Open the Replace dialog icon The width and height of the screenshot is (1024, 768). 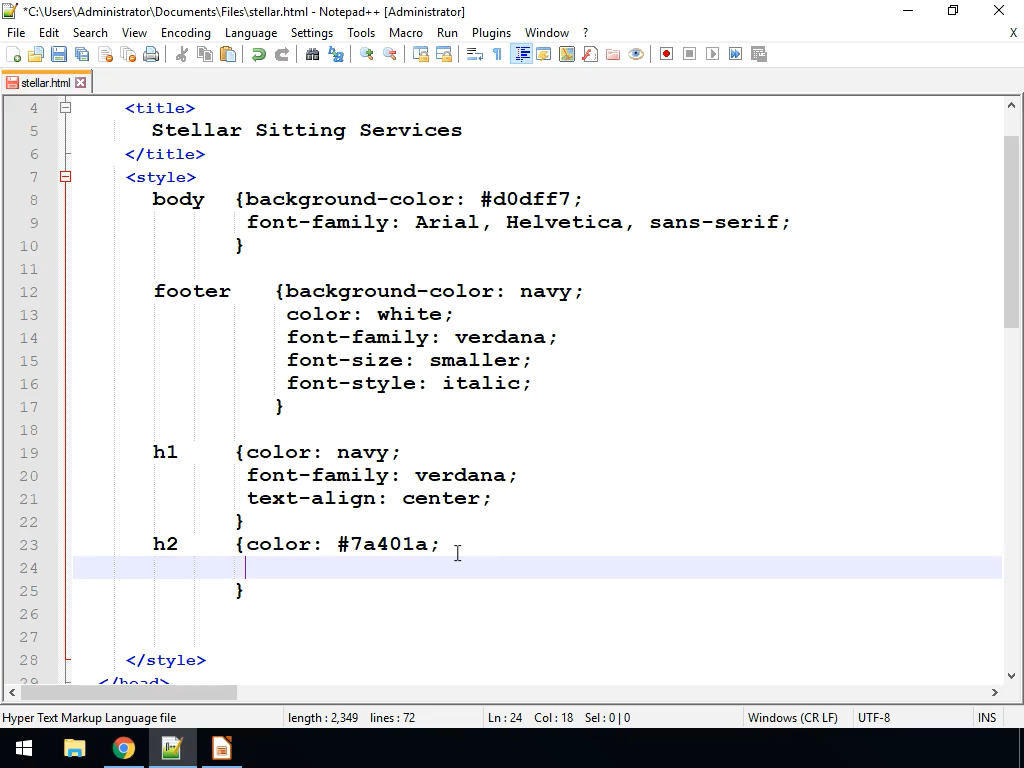(336, 54)
